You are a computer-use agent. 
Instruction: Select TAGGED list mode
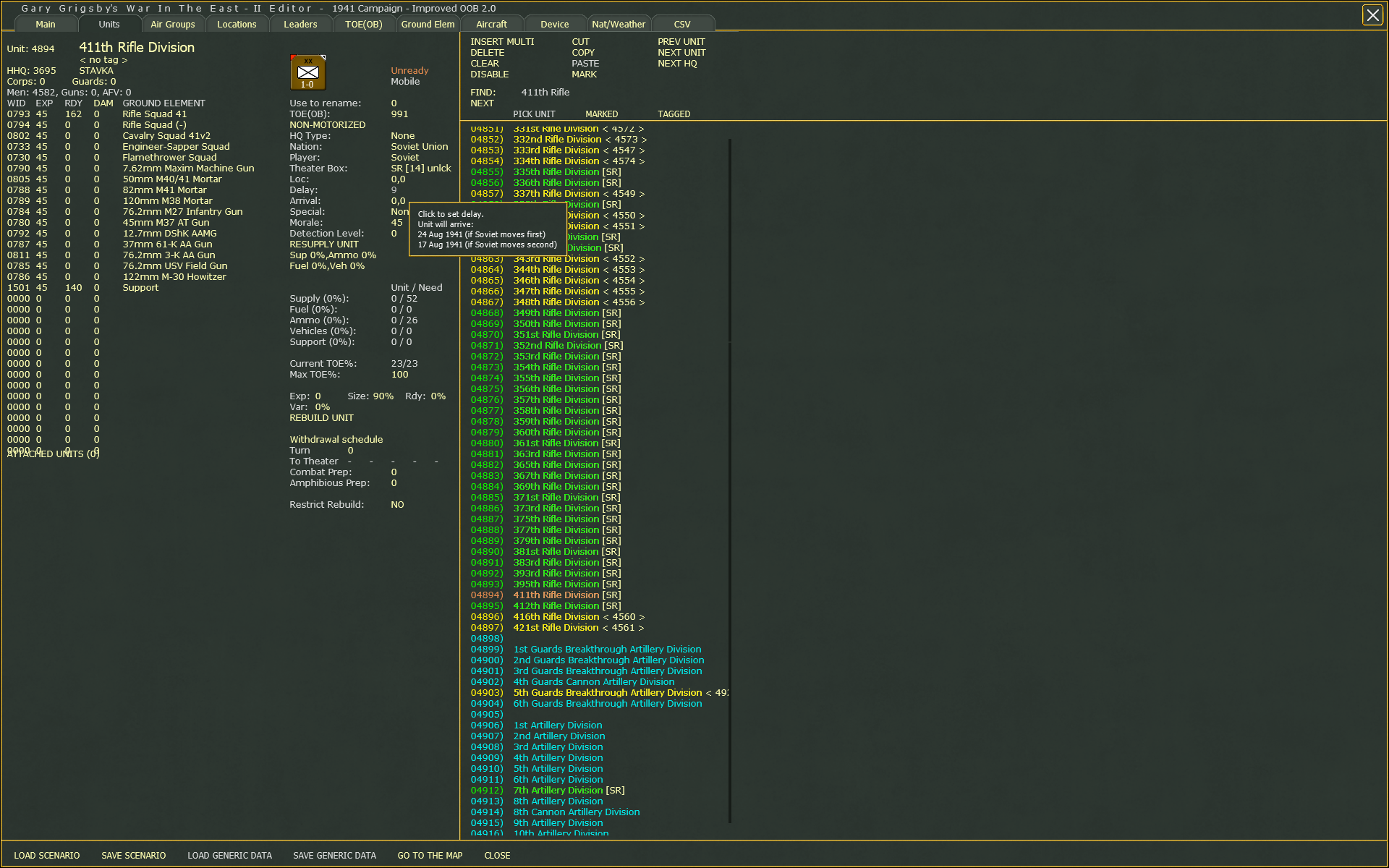tap(674, 114)
